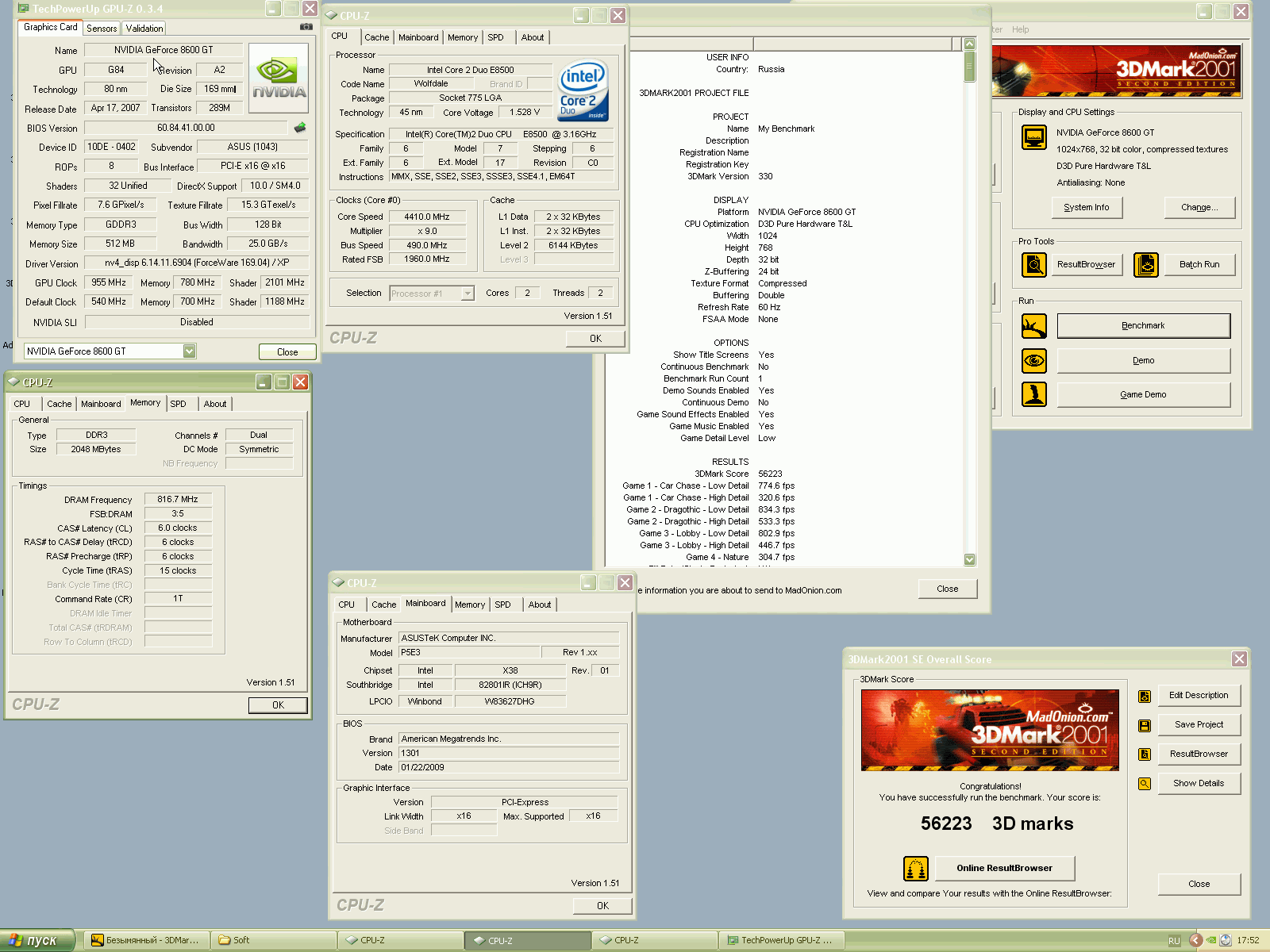
Task: Open the Help menu in 3DMark2001
Action: coord(1020,29)
